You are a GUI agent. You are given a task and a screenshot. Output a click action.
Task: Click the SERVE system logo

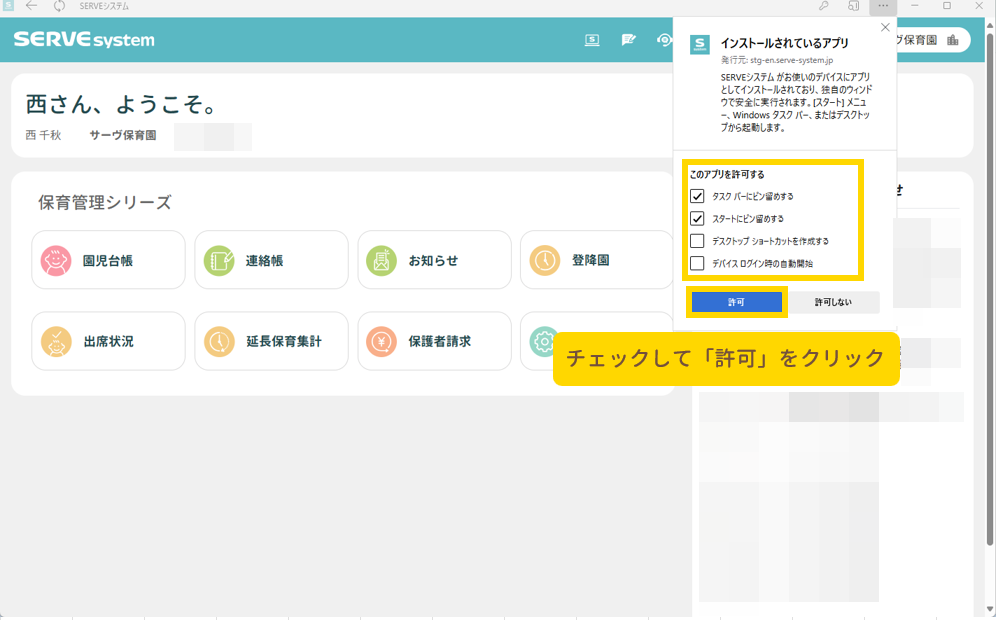click(x=84, y=40)
